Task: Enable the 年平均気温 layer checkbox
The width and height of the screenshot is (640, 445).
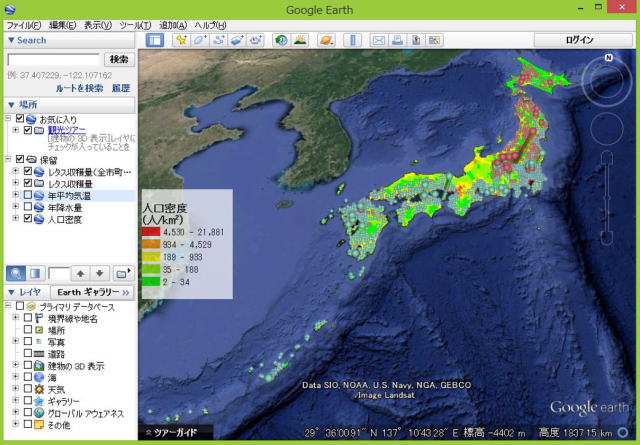Action: click(x=28, y=196)
